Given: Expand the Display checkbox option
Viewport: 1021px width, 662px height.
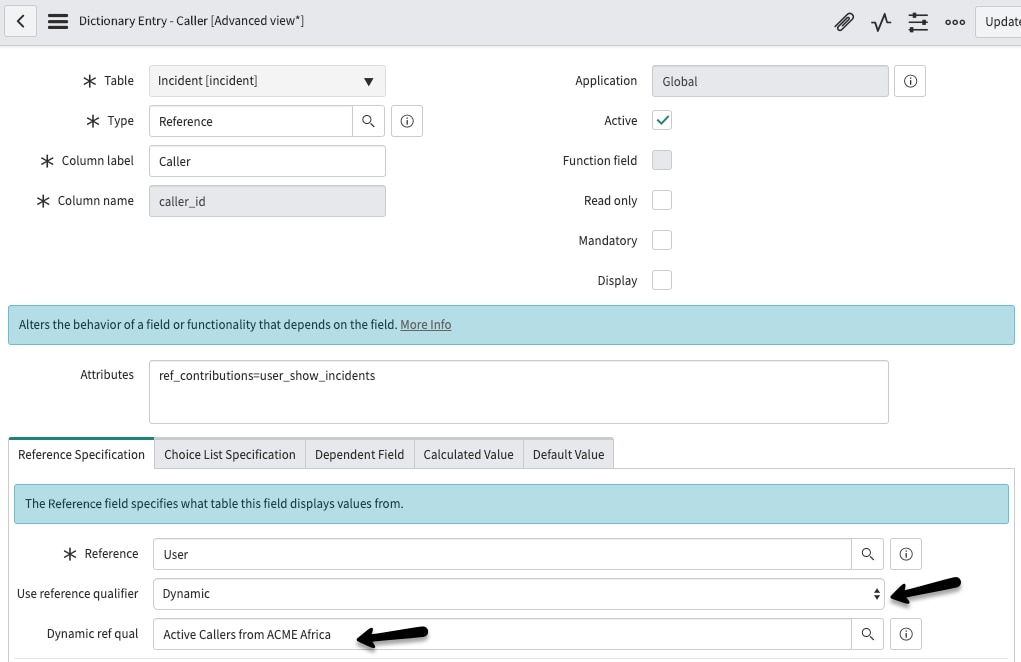Looking at the screenshot, I should point(661,280).
